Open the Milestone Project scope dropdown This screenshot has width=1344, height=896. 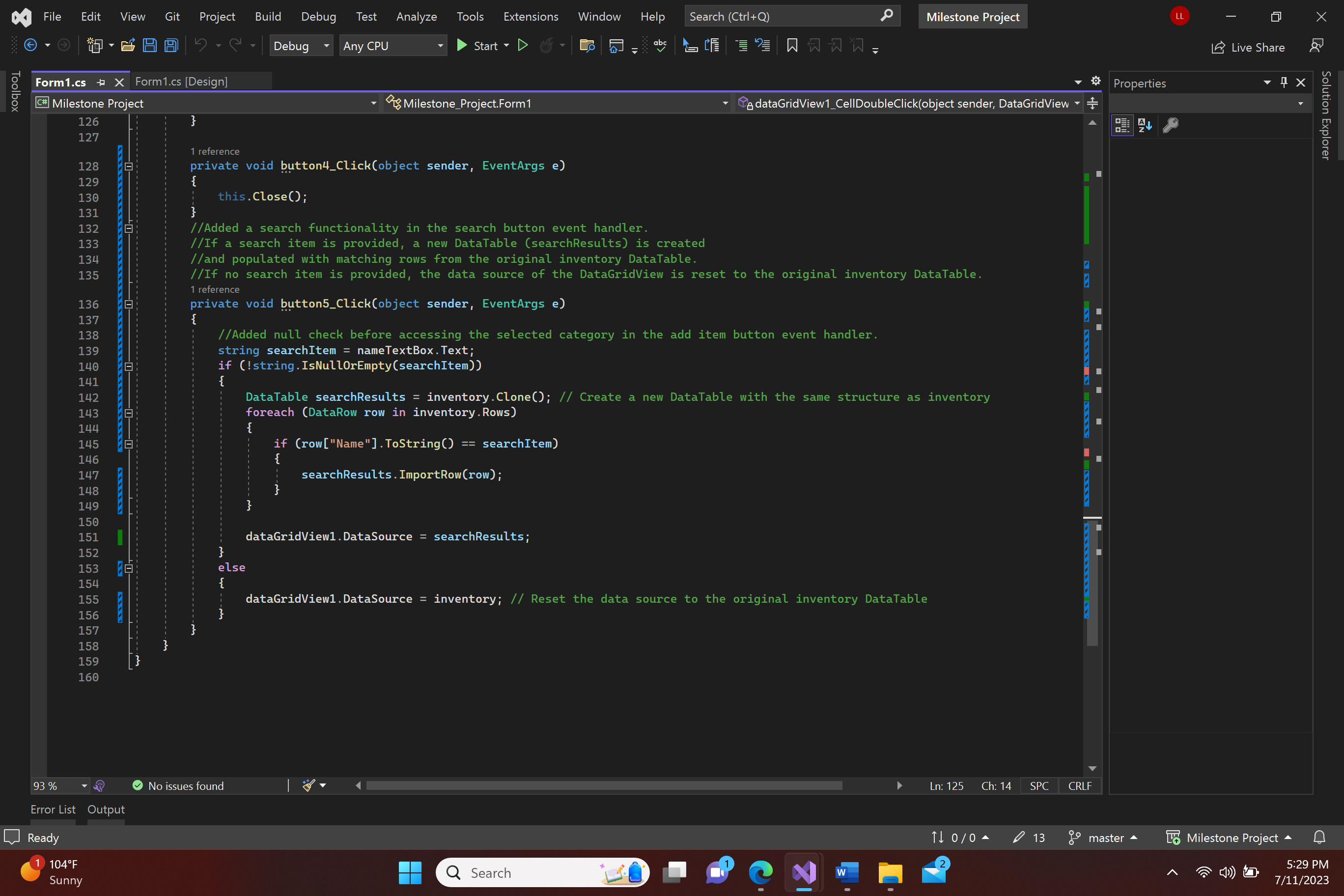pos(206,104)
